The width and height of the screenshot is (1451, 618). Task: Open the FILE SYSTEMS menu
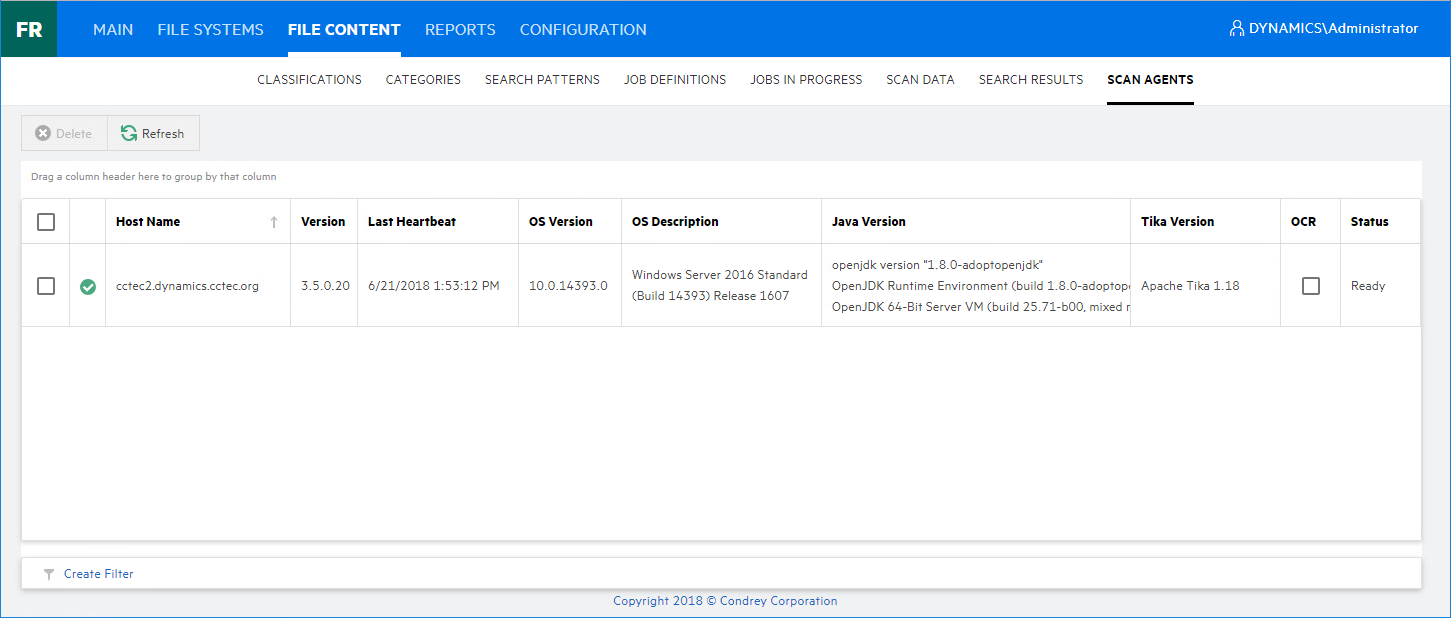210,29
